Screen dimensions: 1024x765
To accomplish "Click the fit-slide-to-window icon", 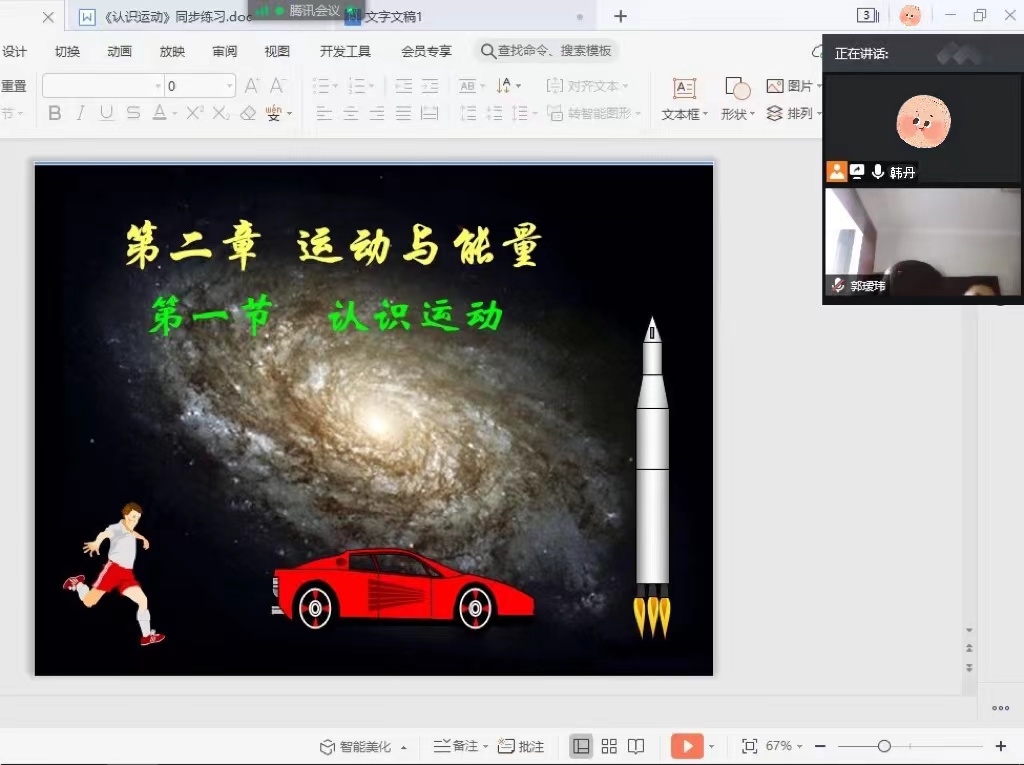I will click(x=749, y=746).
